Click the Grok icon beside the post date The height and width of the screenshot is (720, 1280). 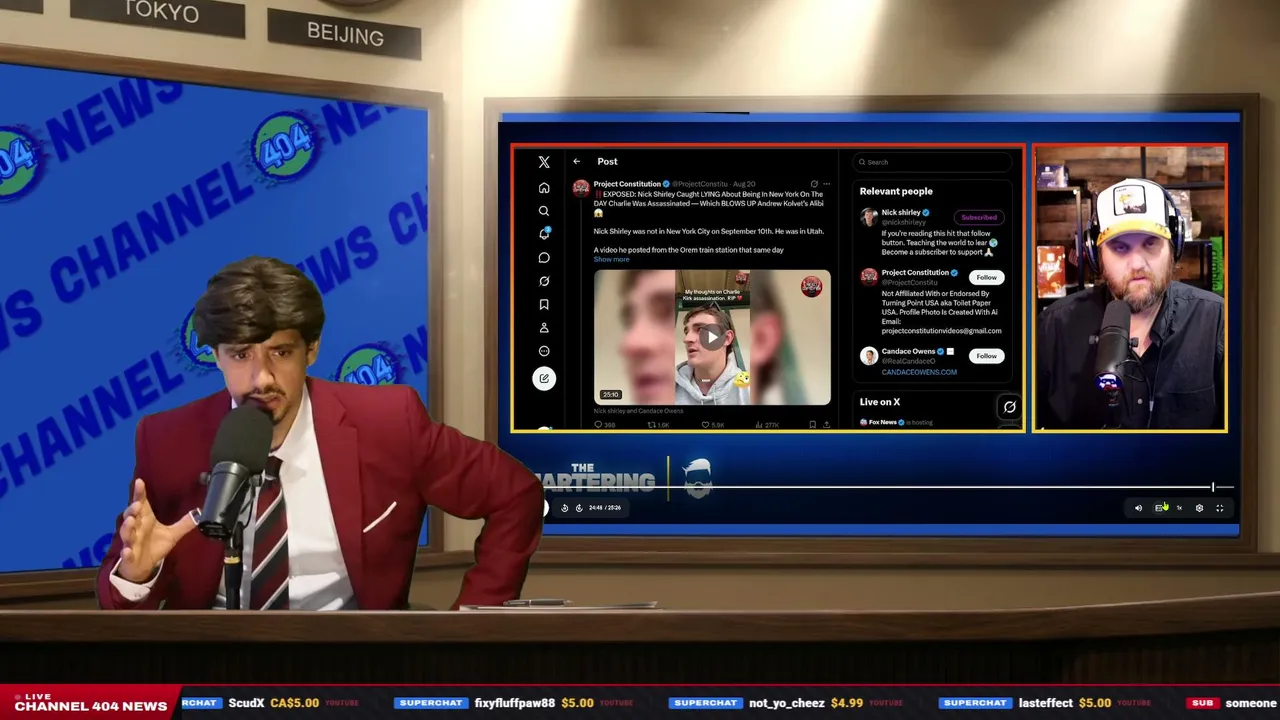tap(814, 184)
